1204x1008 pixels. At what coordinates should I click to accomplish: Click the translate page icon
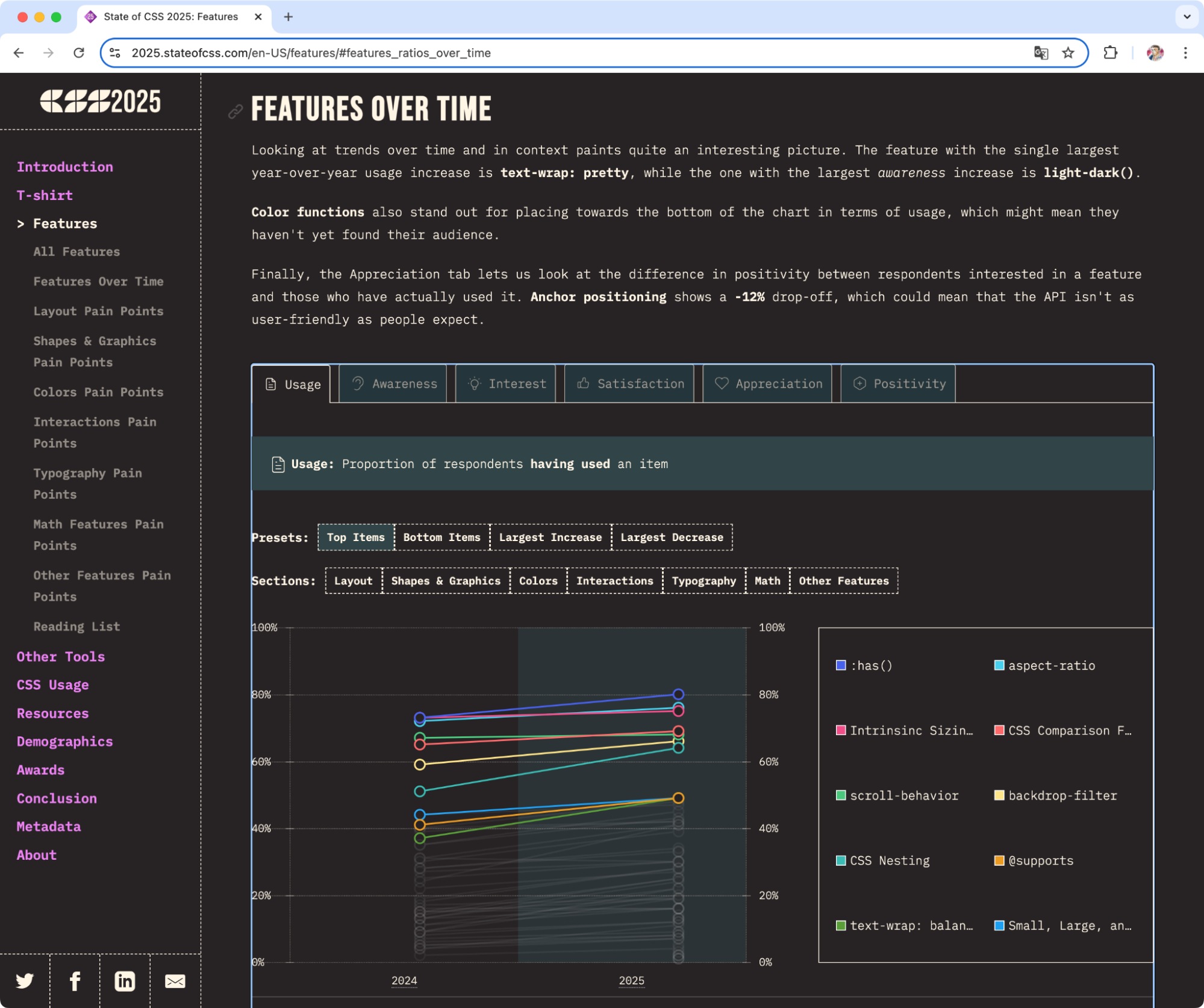(x=1041, y=53)
